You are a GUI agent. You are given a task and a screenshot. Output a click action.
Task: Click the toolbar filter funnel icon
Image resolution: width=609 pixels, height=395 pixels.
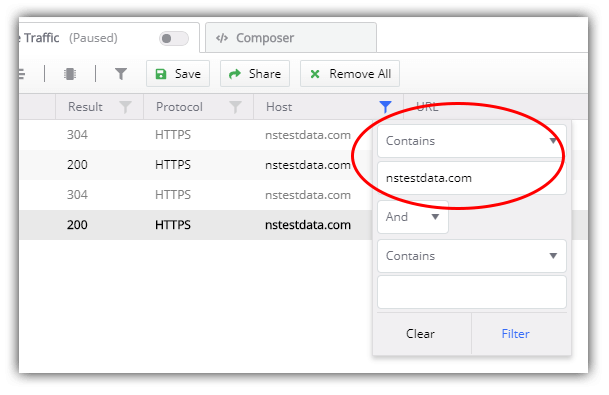[x=121, y=74]
